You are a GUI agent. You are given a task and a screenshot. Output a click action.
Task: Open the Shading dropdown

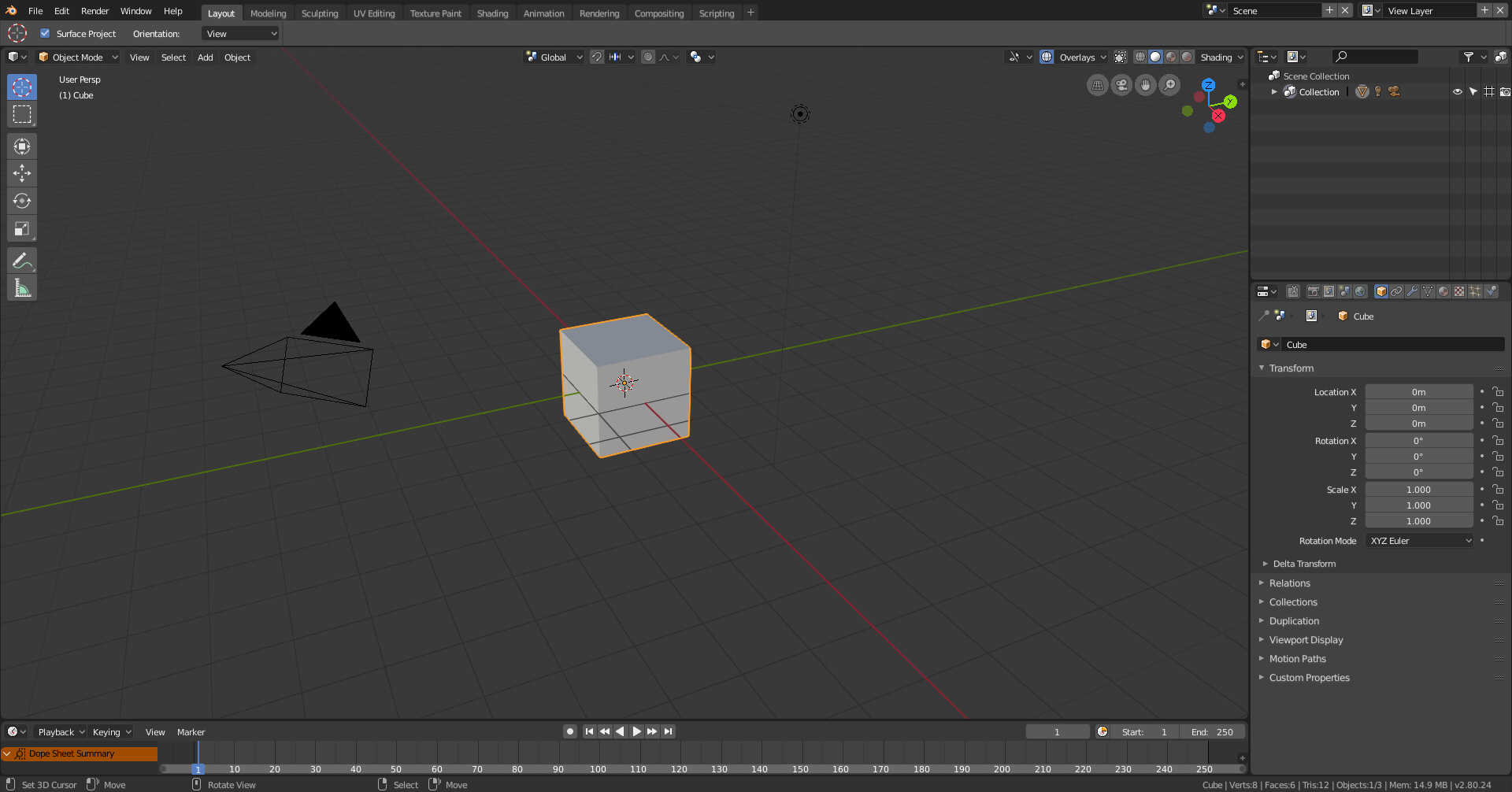1221,57
